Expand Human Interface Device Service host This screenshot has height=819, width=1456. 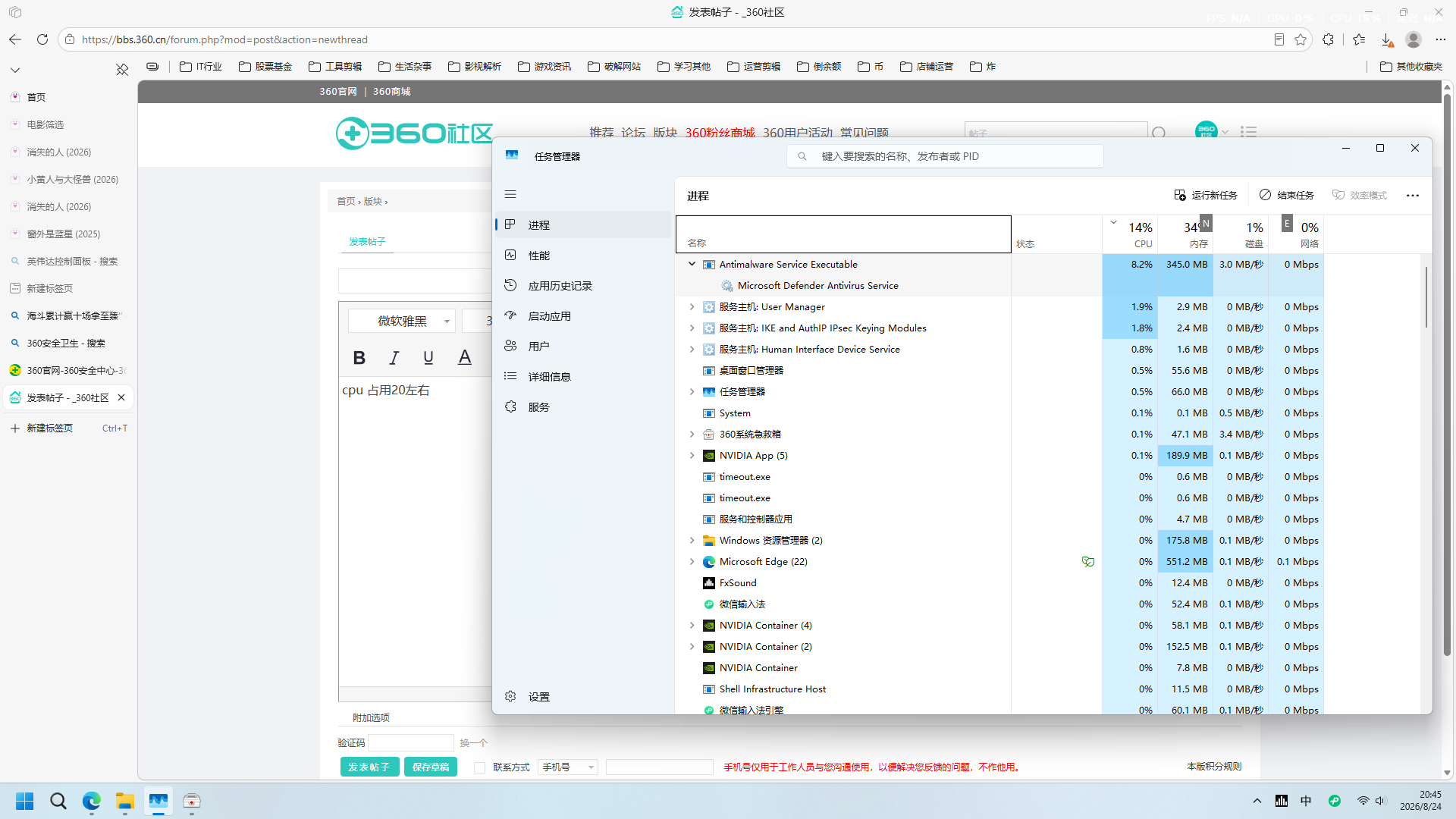[692, 349]
